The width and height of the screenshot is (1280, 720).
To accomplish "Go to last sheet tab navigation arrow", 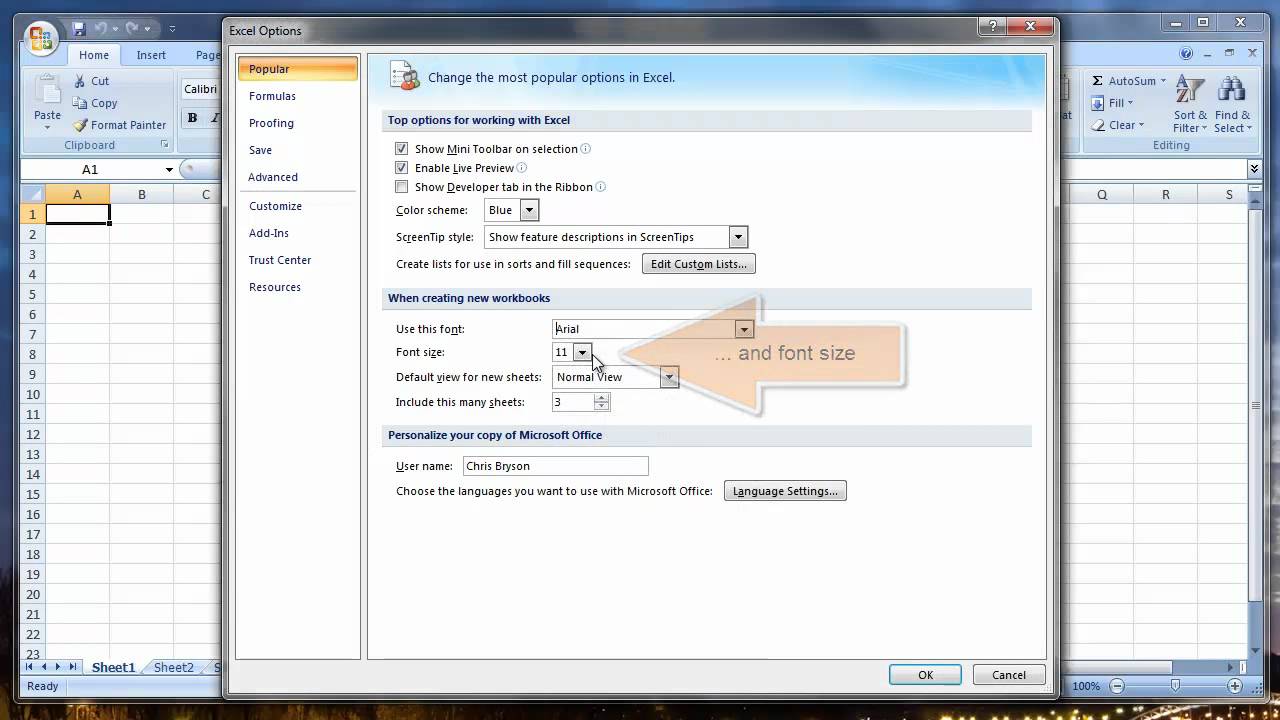I will 72,667.
